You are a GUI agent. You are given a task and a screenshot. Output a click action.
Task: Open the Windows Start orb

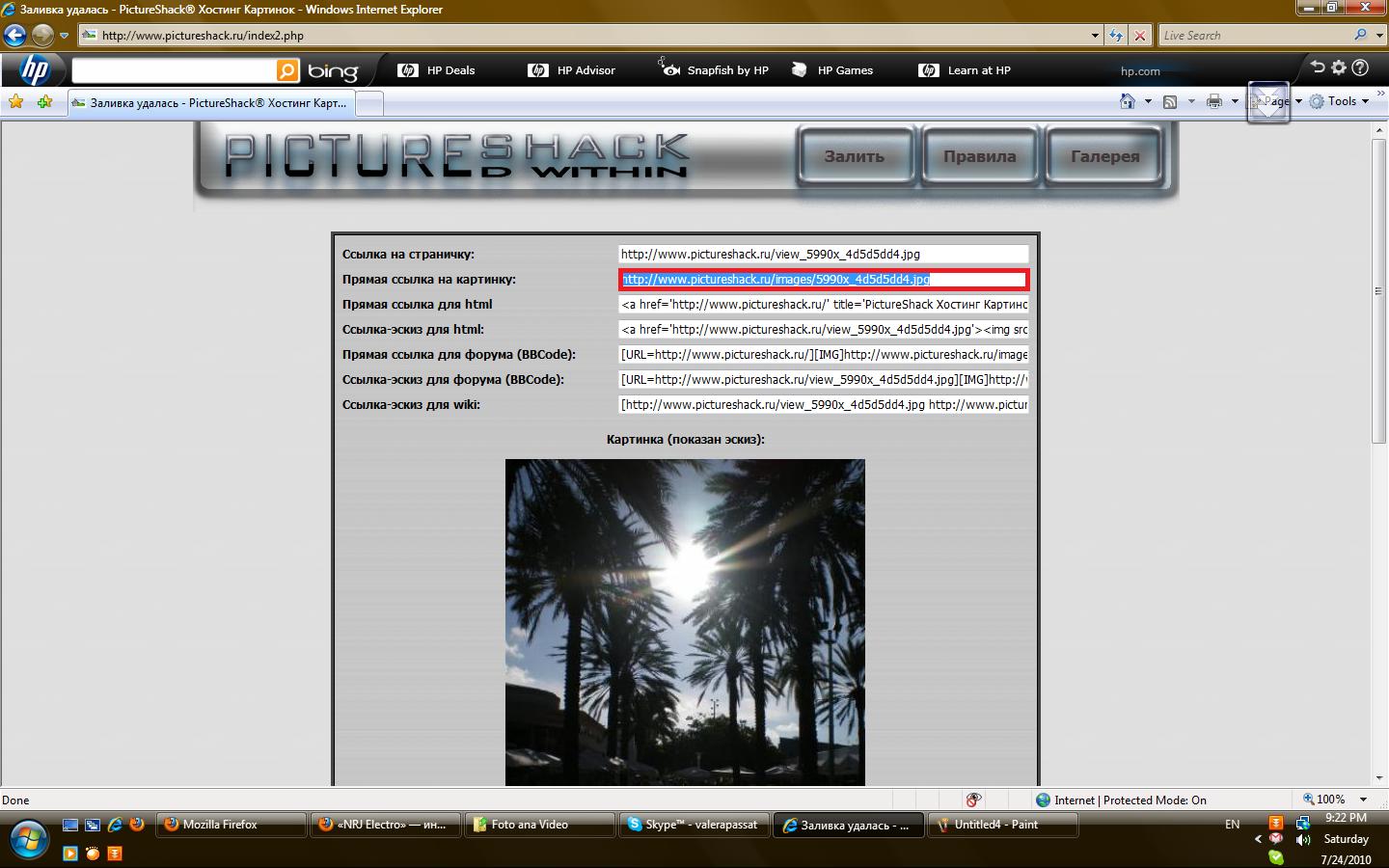[x=28, y=839]
